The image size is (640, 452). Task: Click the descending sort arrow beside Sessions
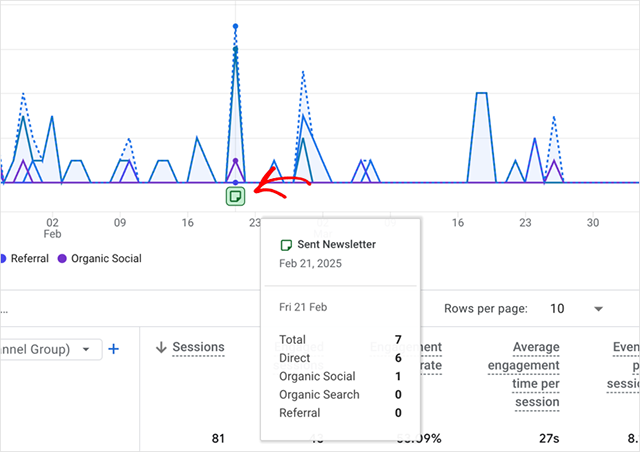(x=161, y=347)
